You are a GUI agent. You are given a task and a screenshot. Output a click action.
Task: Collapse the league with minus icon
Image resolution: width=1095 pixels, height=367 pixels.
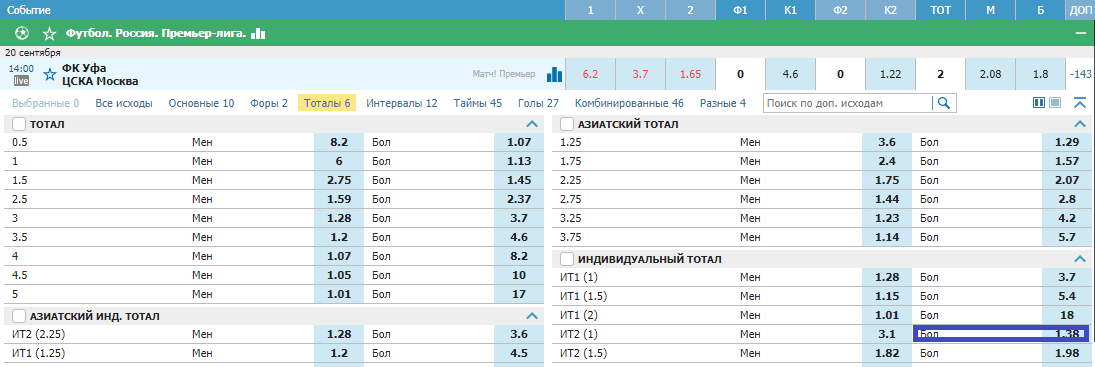tap(1082, 33)
